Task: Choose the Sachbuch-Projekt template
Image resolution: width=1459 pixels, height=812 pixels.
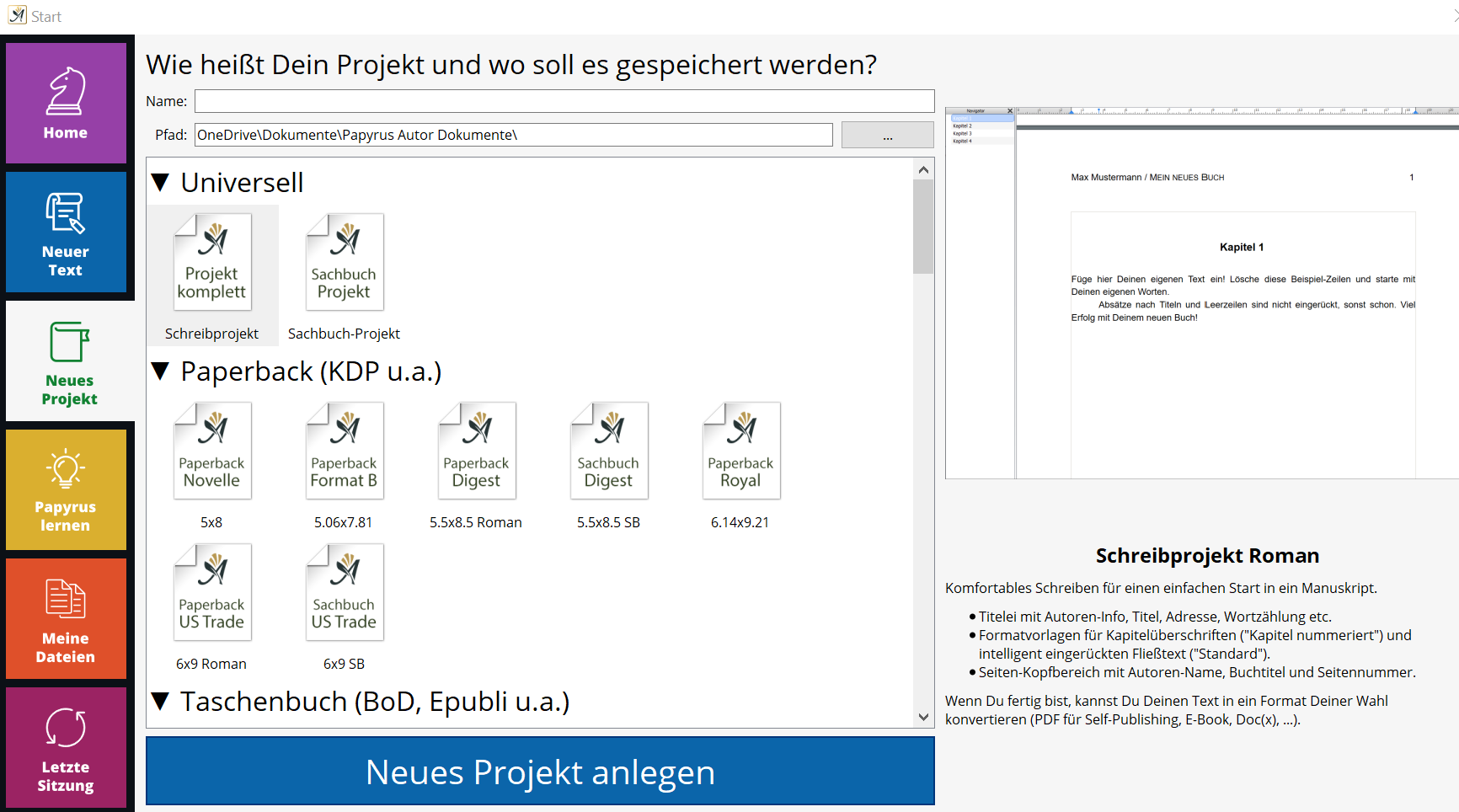Action: click(344, 261)
